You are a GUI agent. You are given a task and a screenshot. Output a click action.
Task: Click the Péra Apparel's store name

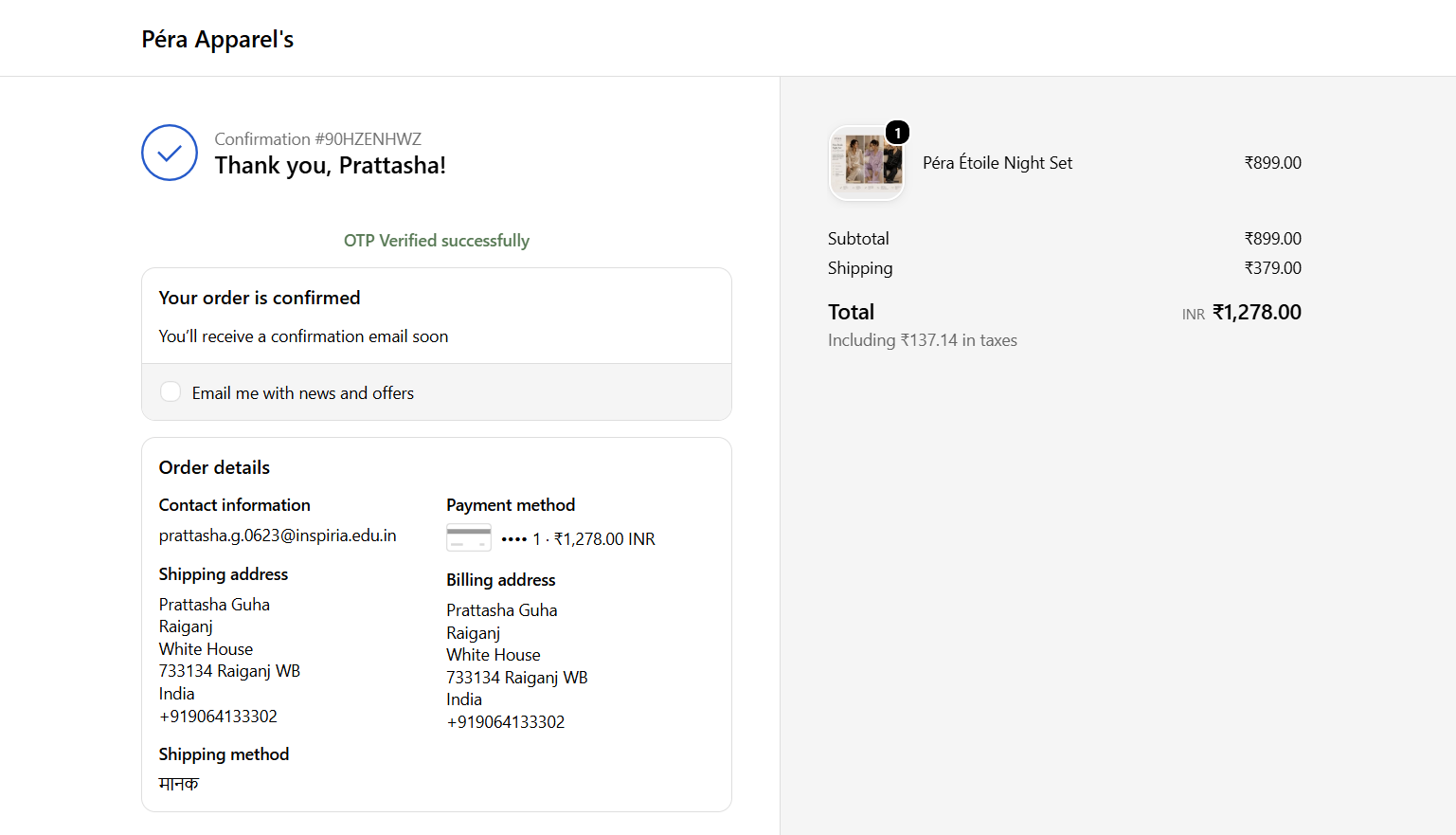pyautogui.click(x=218, y=39)
